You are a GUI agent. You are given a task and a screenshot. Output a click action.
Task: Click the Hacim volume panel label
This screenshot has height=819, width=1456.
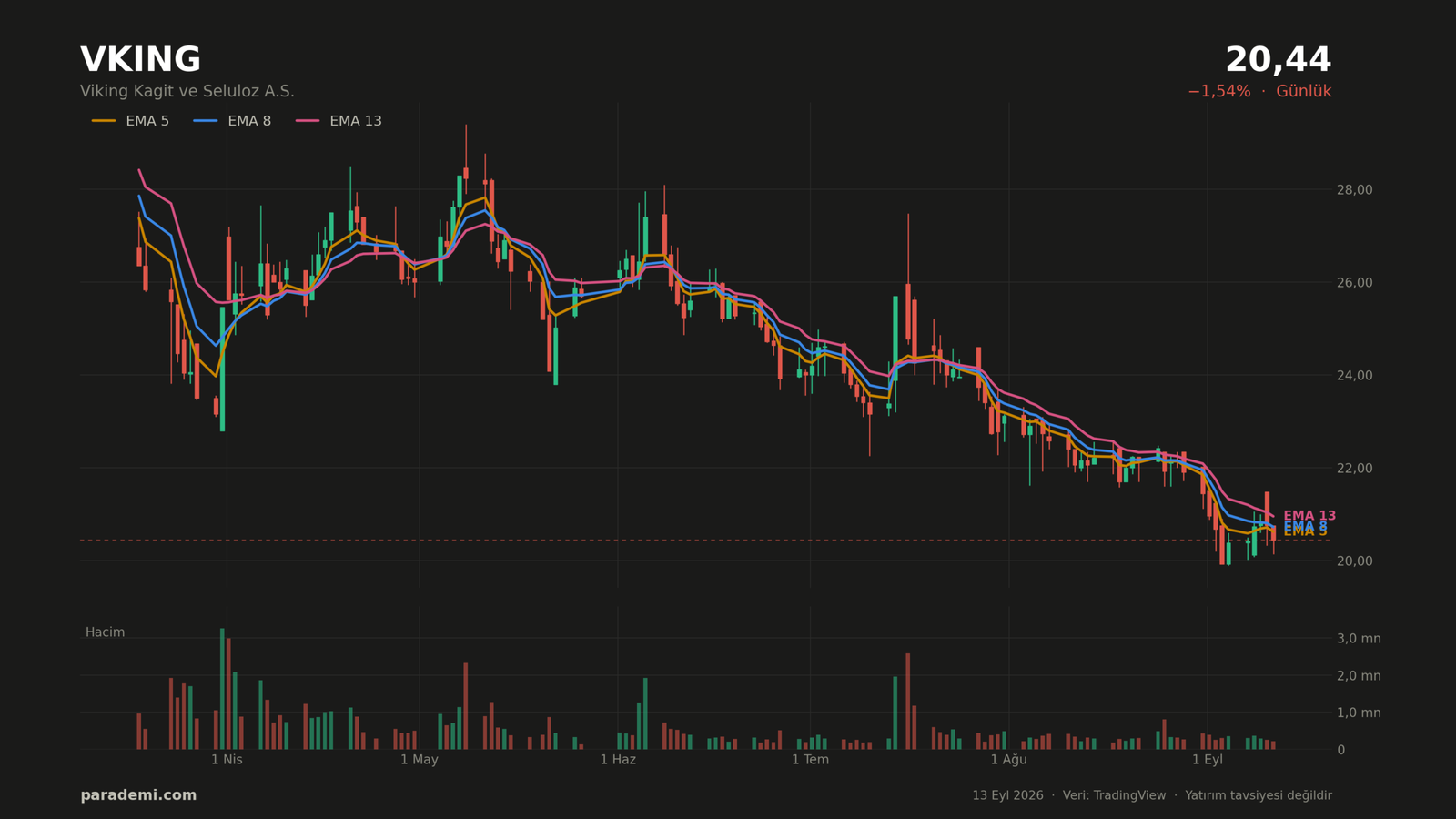pyautogui.click(x=106, y=632)
